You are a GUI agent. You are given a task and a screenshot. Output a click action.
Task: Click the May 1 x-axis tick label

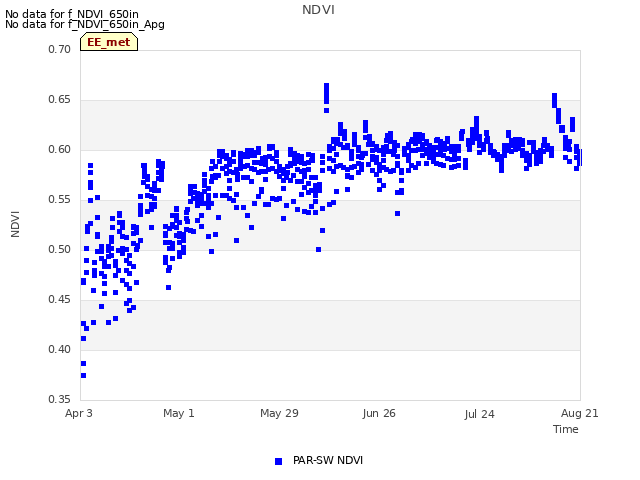pyautogui.click(x=179, y=413)
